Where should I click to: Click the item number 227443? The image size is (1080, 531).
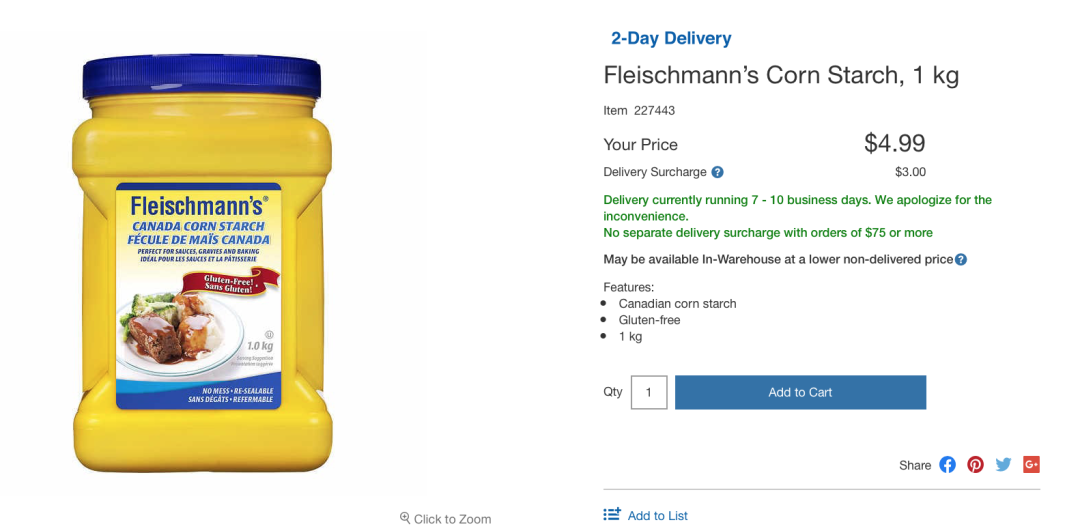pyautogui.click(x=654, y=110)
